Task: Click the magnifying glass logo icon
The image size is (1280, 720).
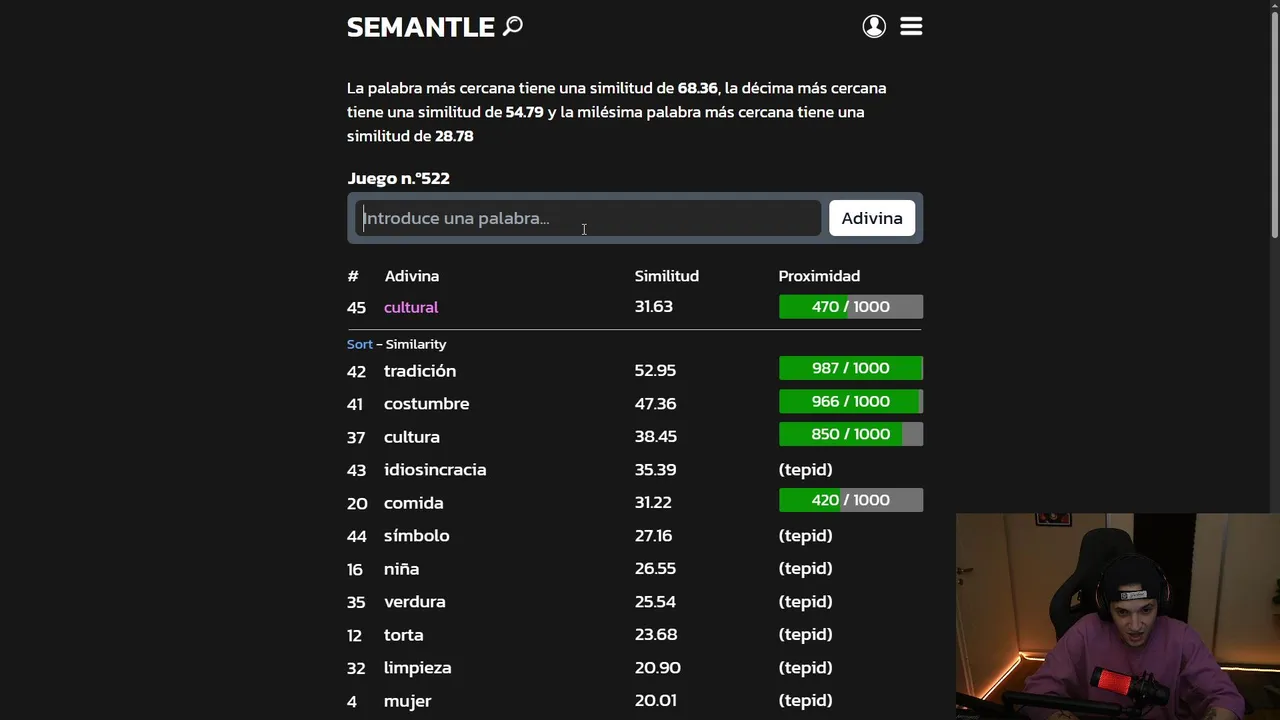Action: [x=513, y=26]
